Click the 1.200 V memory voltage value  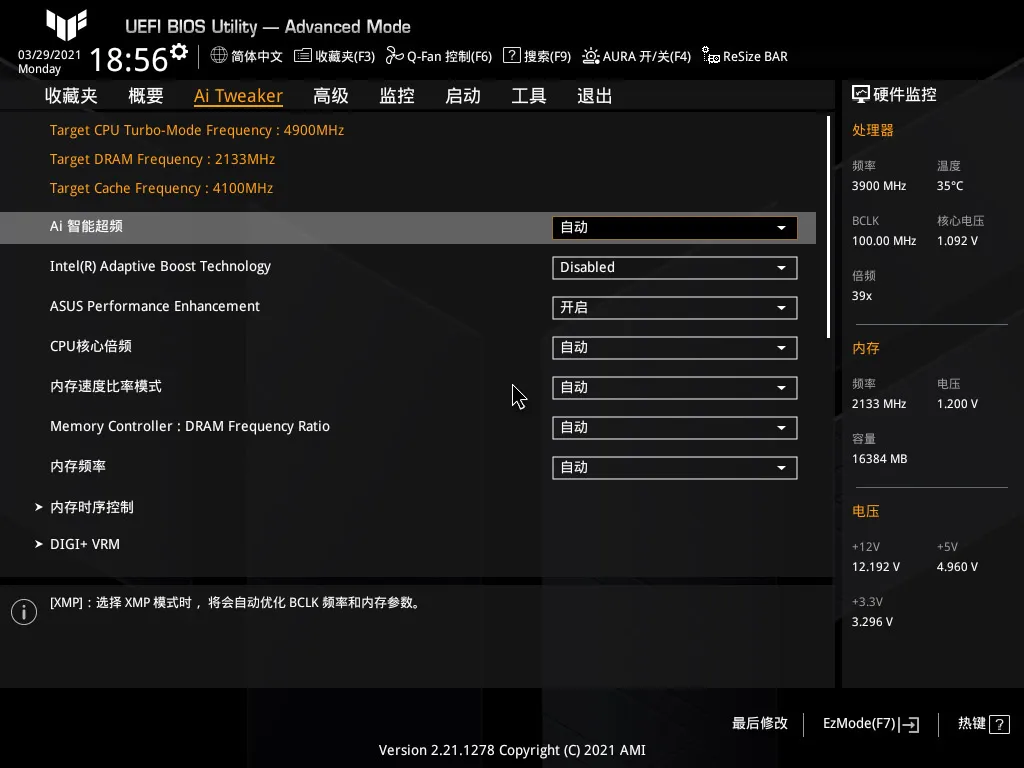[x=957, y=404]
